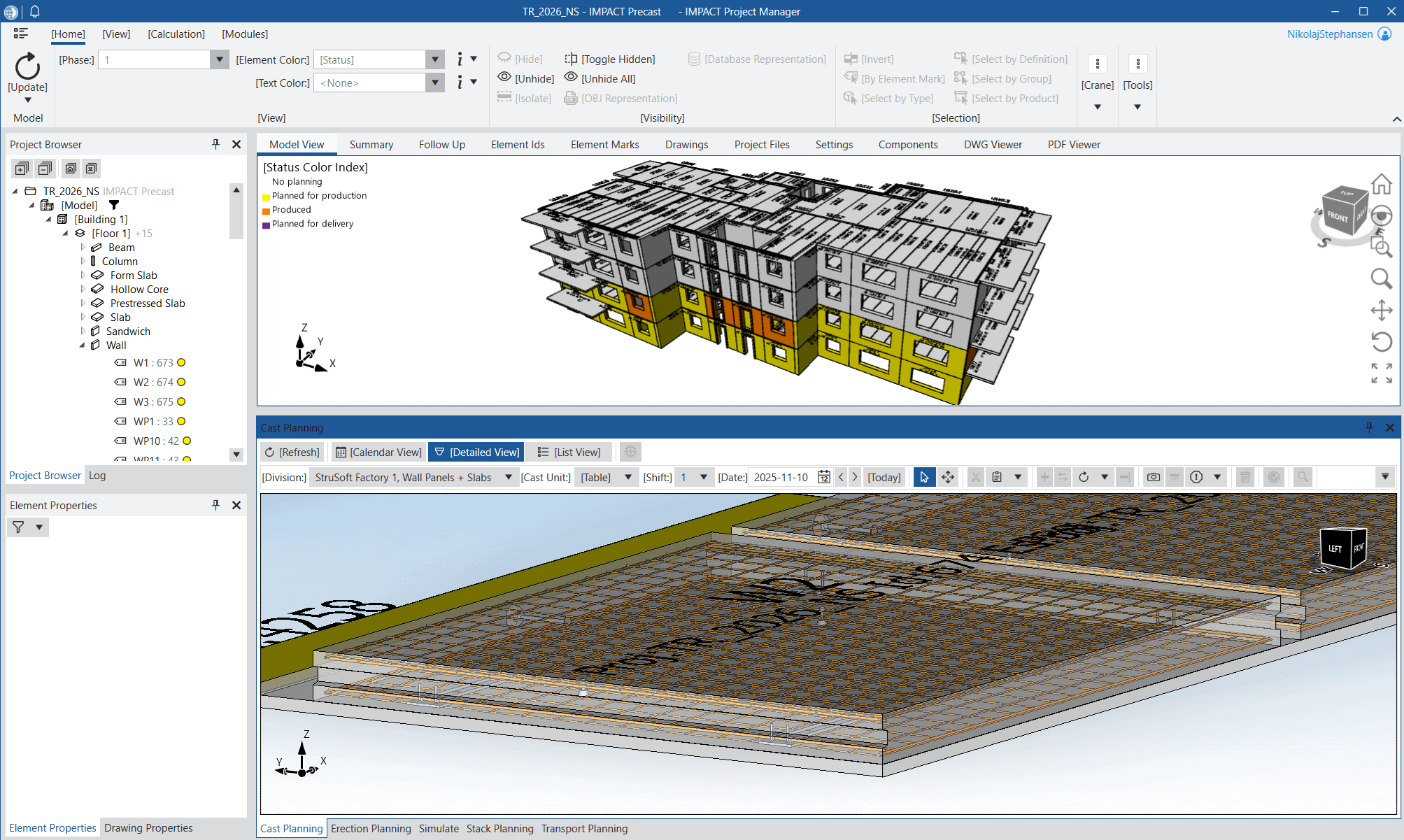
Task: Click the yellow Planned for production swatch
Action: [x=266, y=197]
